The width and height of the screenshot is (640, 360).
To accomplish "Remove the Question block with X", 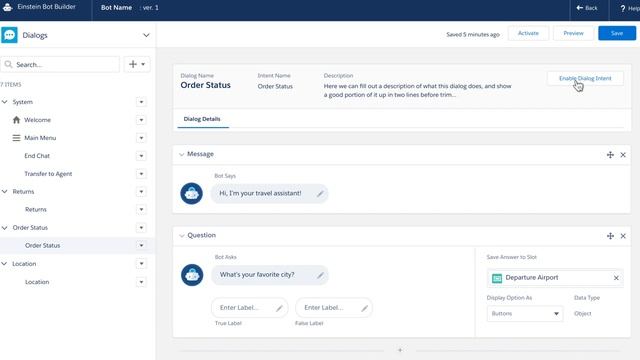I will [x=623, y=236].
